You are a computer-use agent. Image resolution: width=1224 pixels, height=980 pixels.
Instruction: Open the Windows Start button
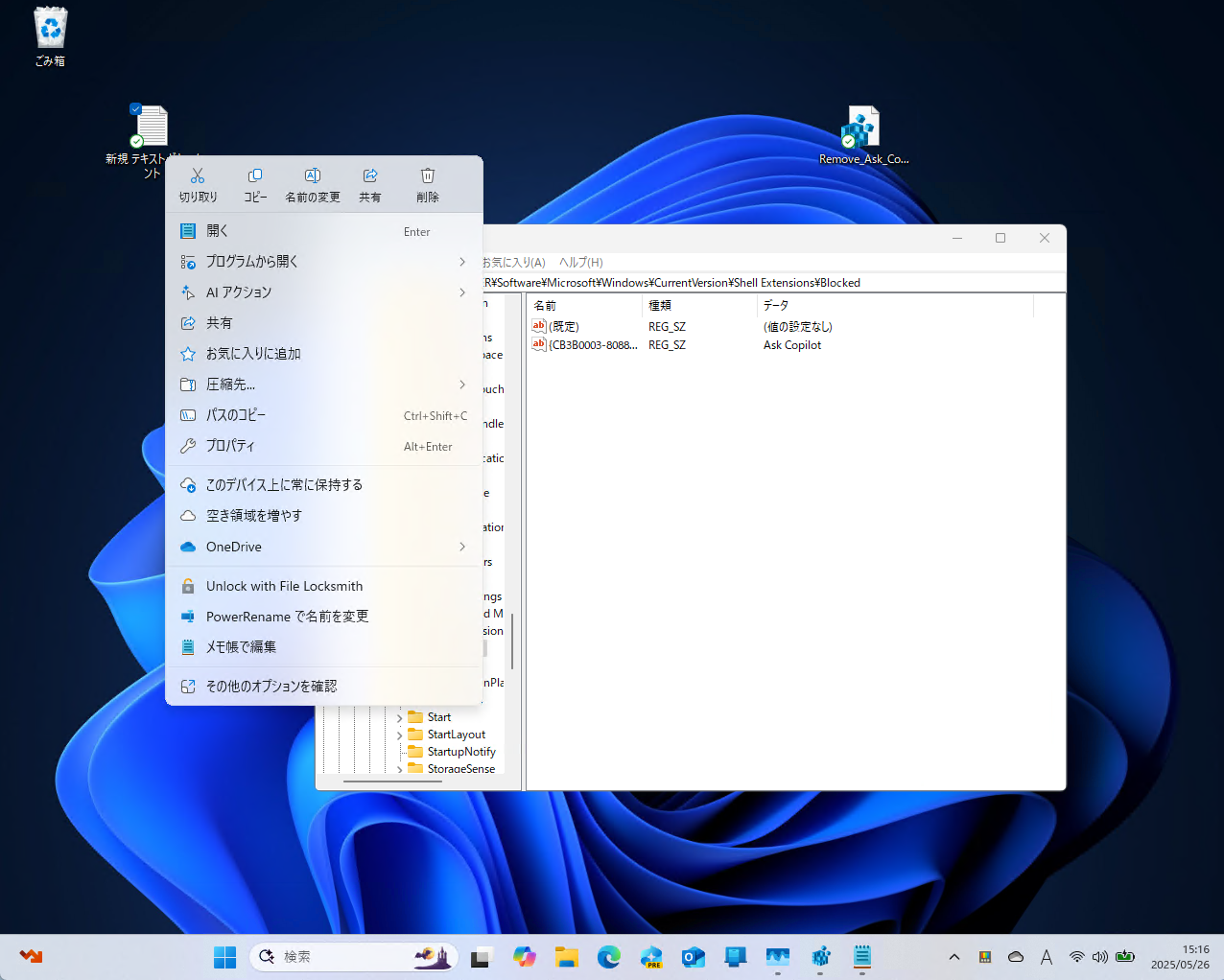(x=224, y=957)
